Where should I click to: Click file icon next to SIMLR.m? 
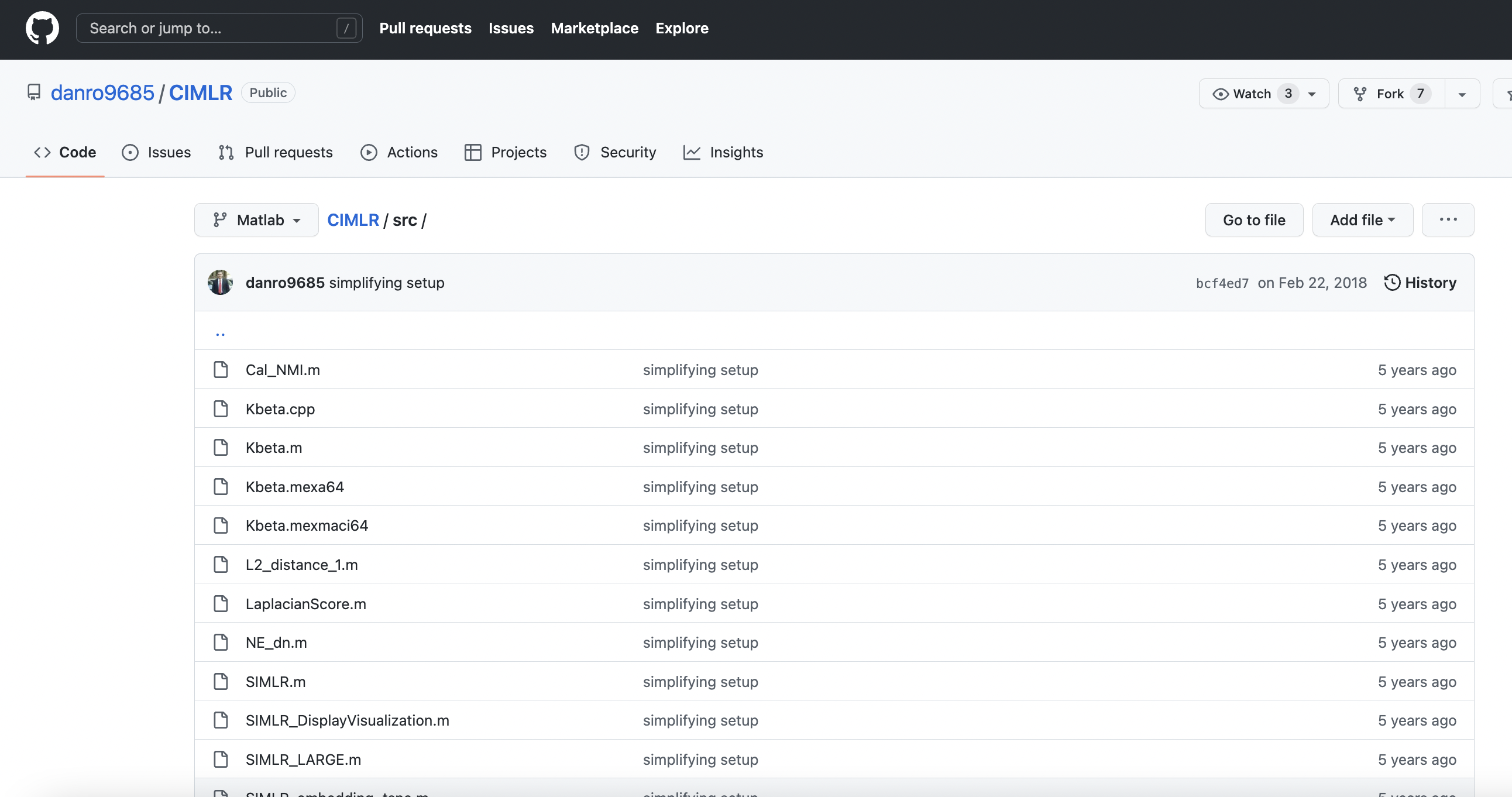(x=221, y=681)
